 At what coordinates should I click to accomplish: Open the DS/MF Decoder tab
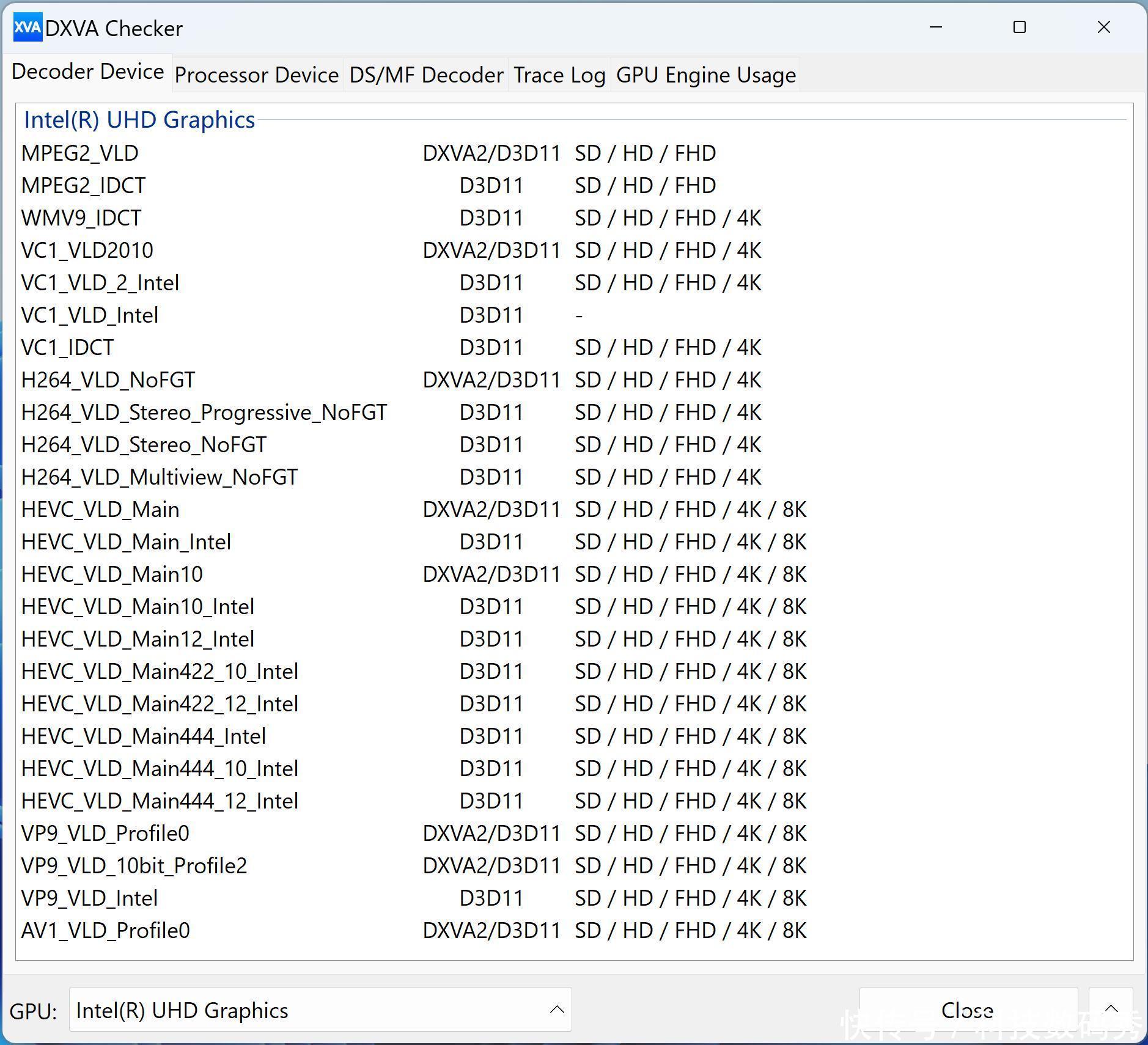click(426, 75)
